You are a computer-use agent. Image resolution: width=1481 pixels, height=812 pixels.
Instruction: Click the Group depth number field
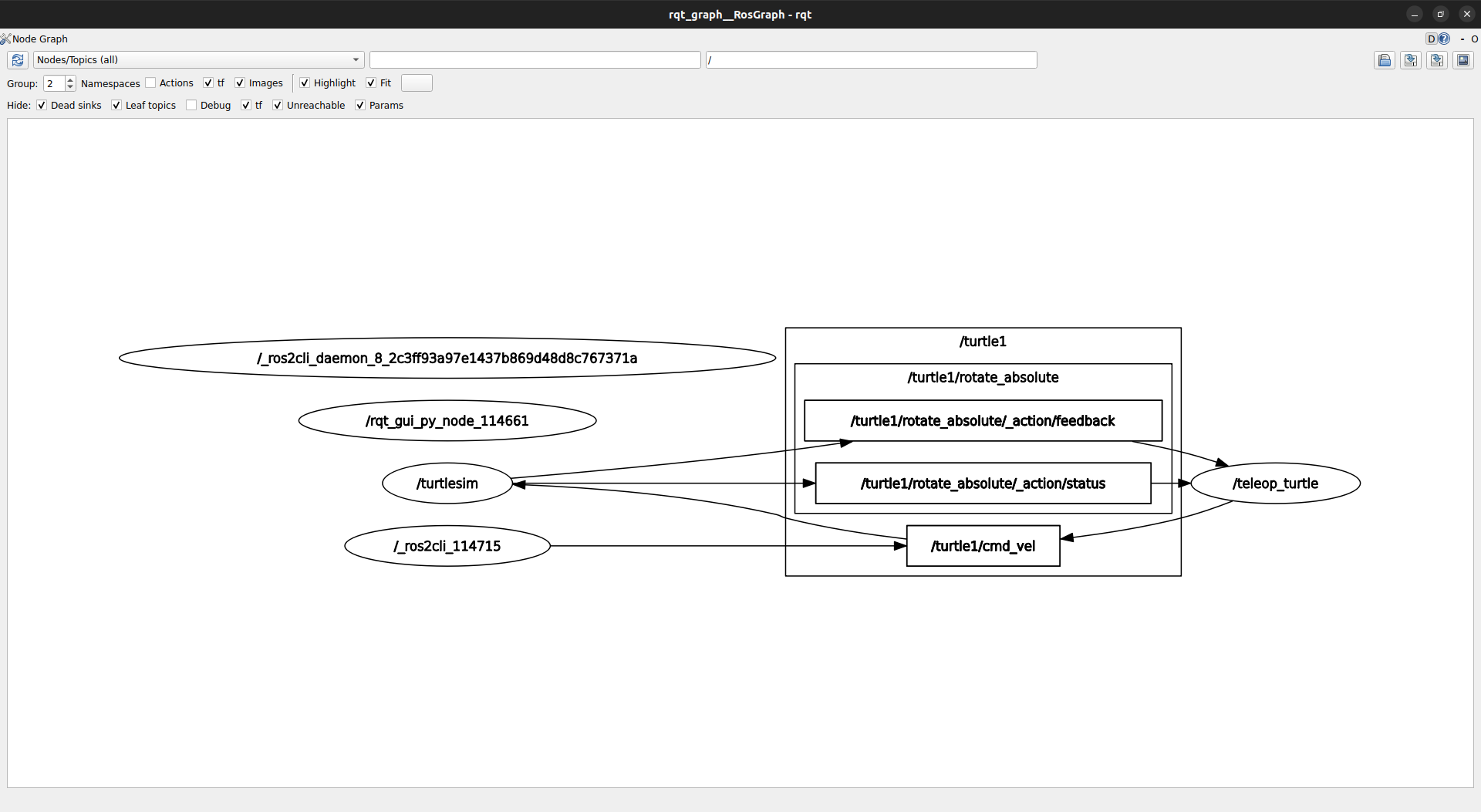(54, 83)
